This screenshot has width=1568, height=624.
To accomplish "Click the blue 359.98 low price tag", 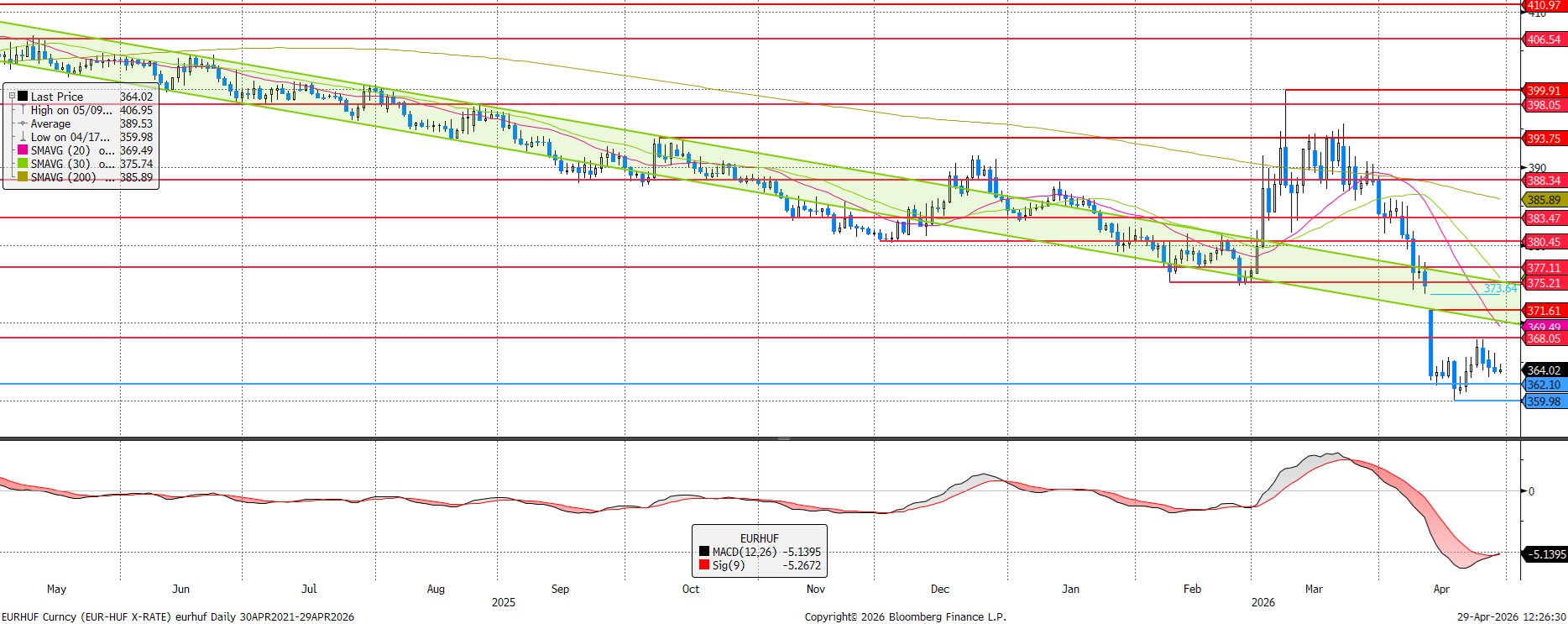I will click(1544, 401).
